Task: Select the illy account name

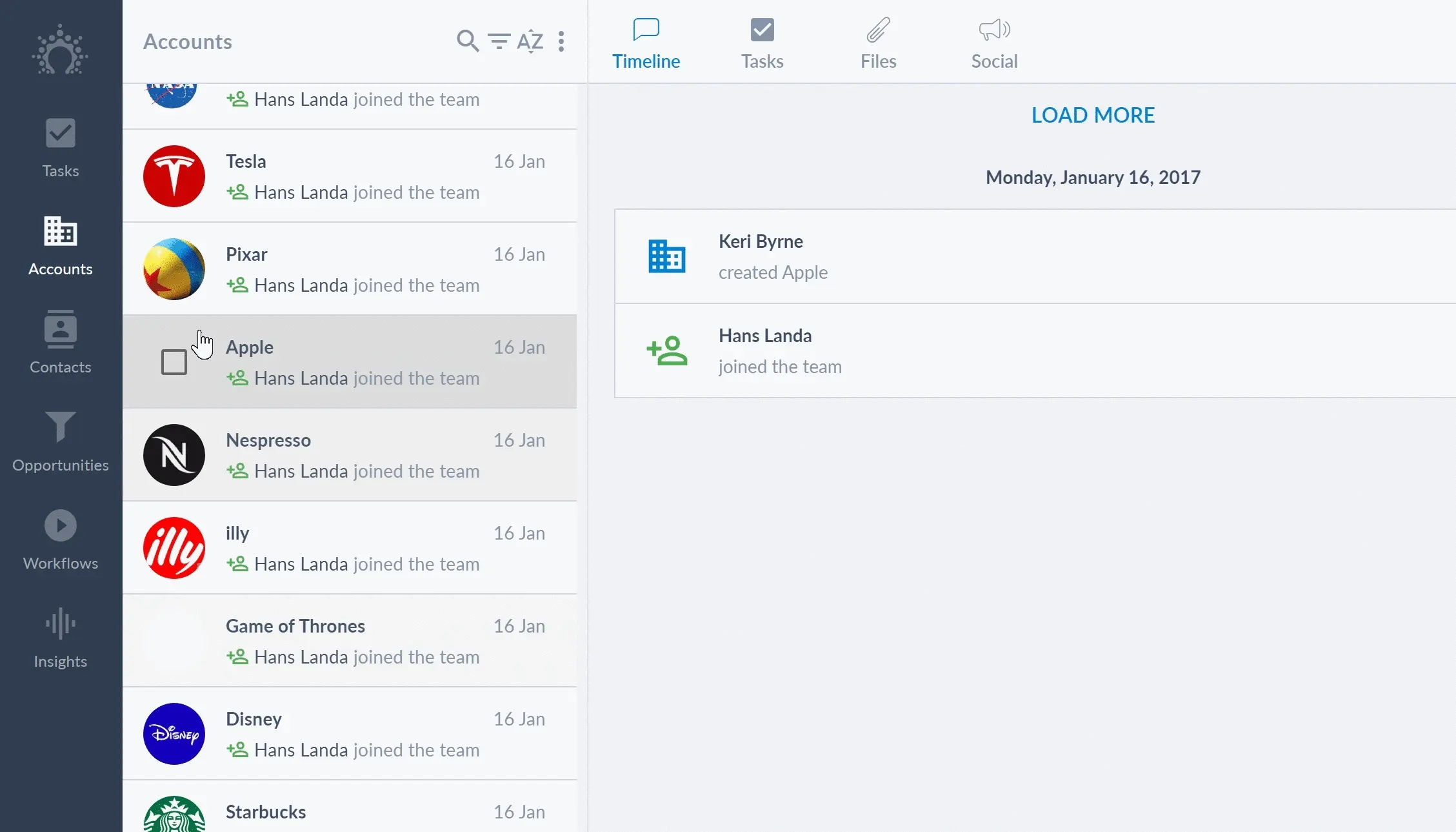Action: click(237, 533)
